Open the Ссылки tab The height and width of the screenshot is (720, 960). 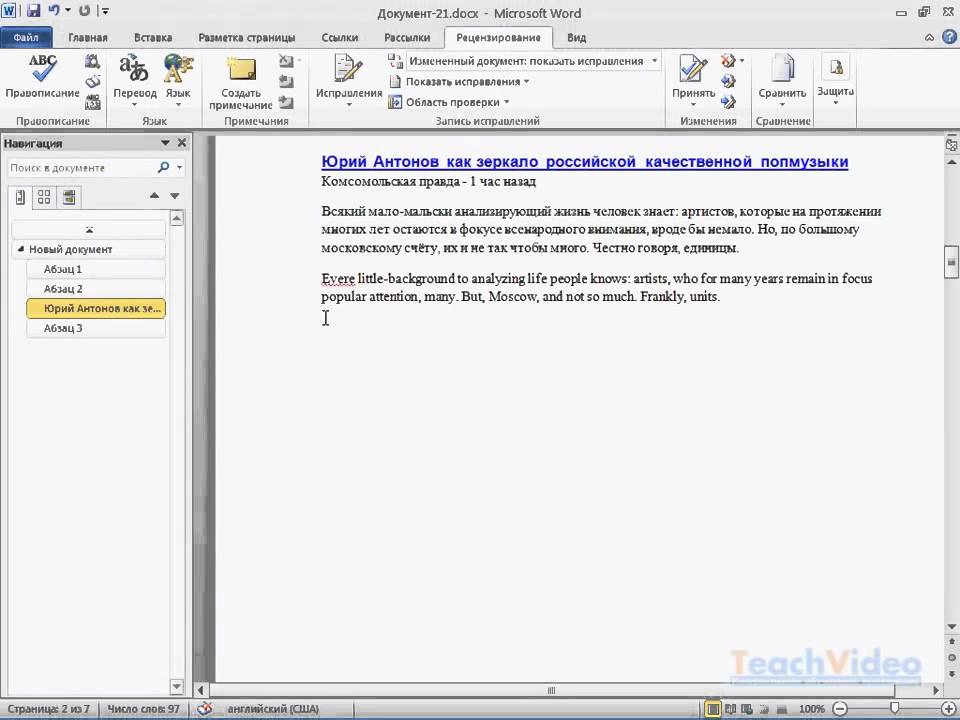pos(340,37)
